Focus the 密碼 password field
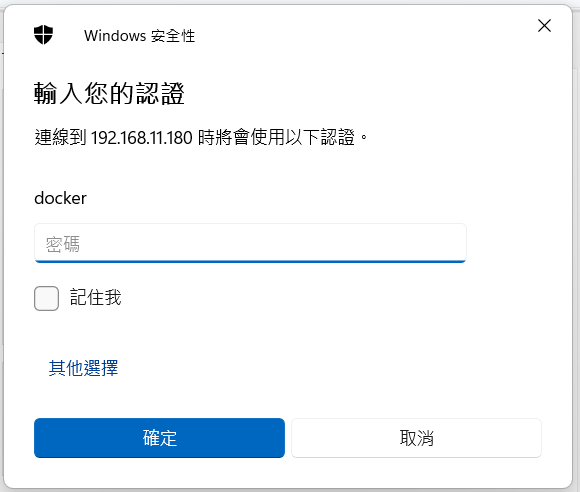The image size is (580, 492). (250, 243)
